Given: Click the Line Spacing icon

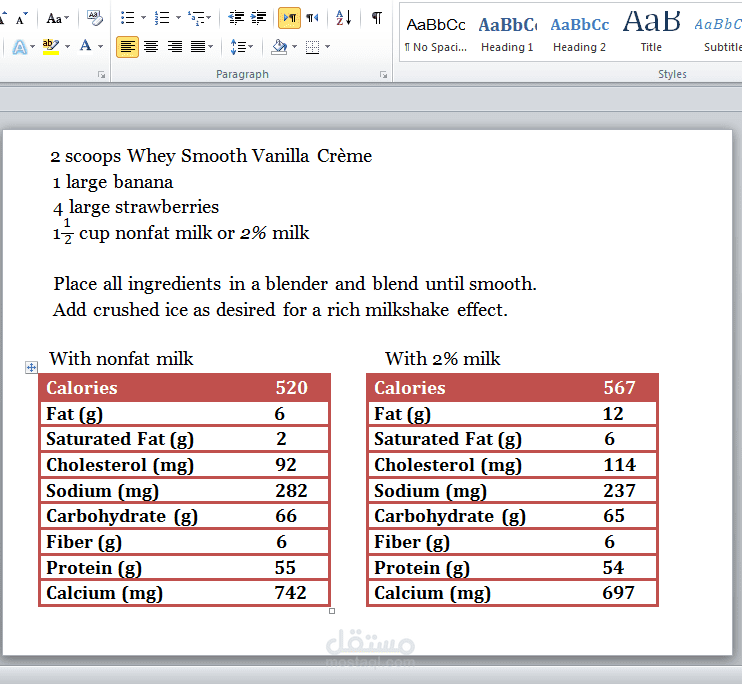Looking at the screenshot, I should click(238, 47).
